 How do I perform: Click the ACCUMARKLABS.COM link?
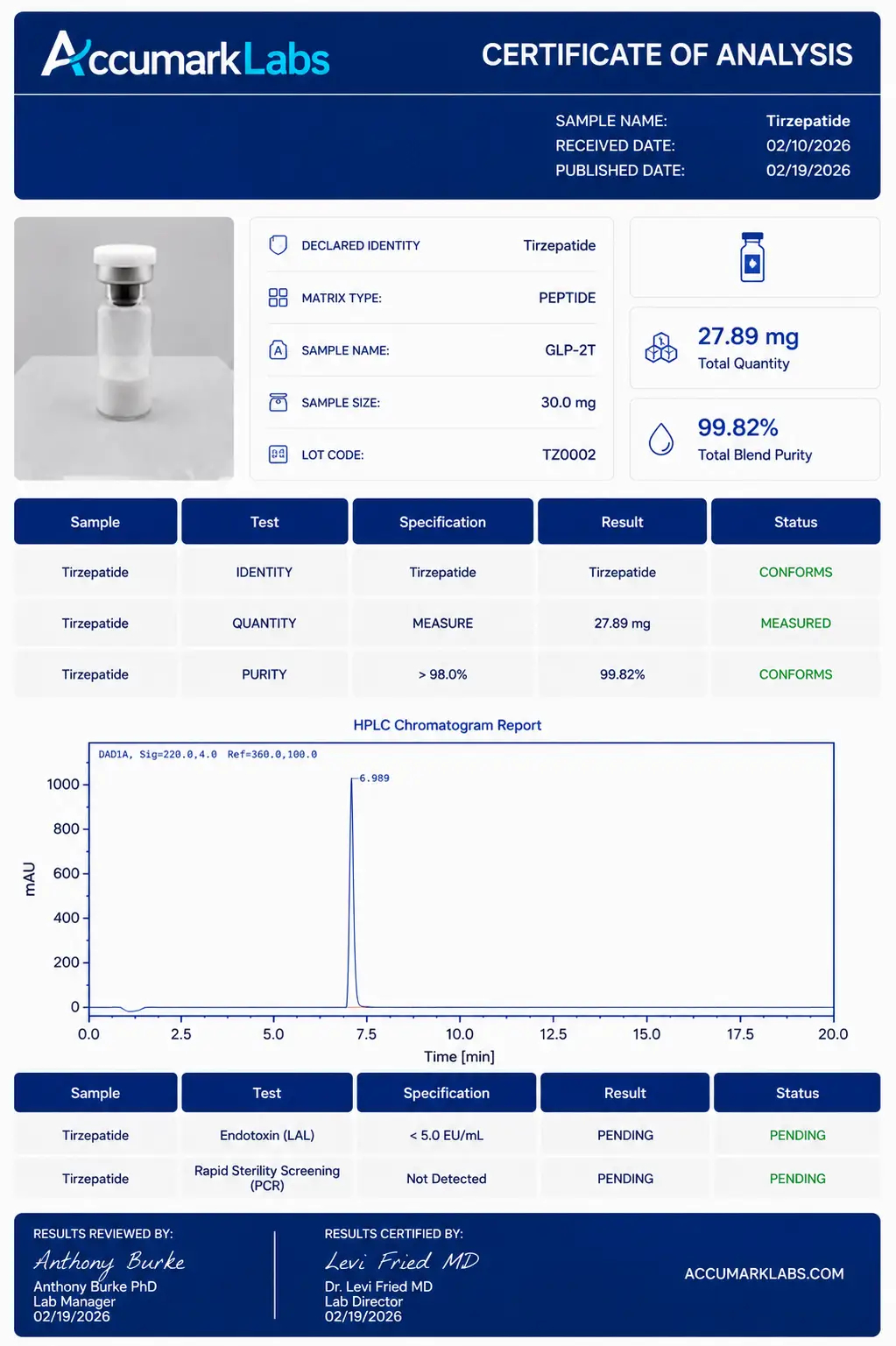point(764,1274)
